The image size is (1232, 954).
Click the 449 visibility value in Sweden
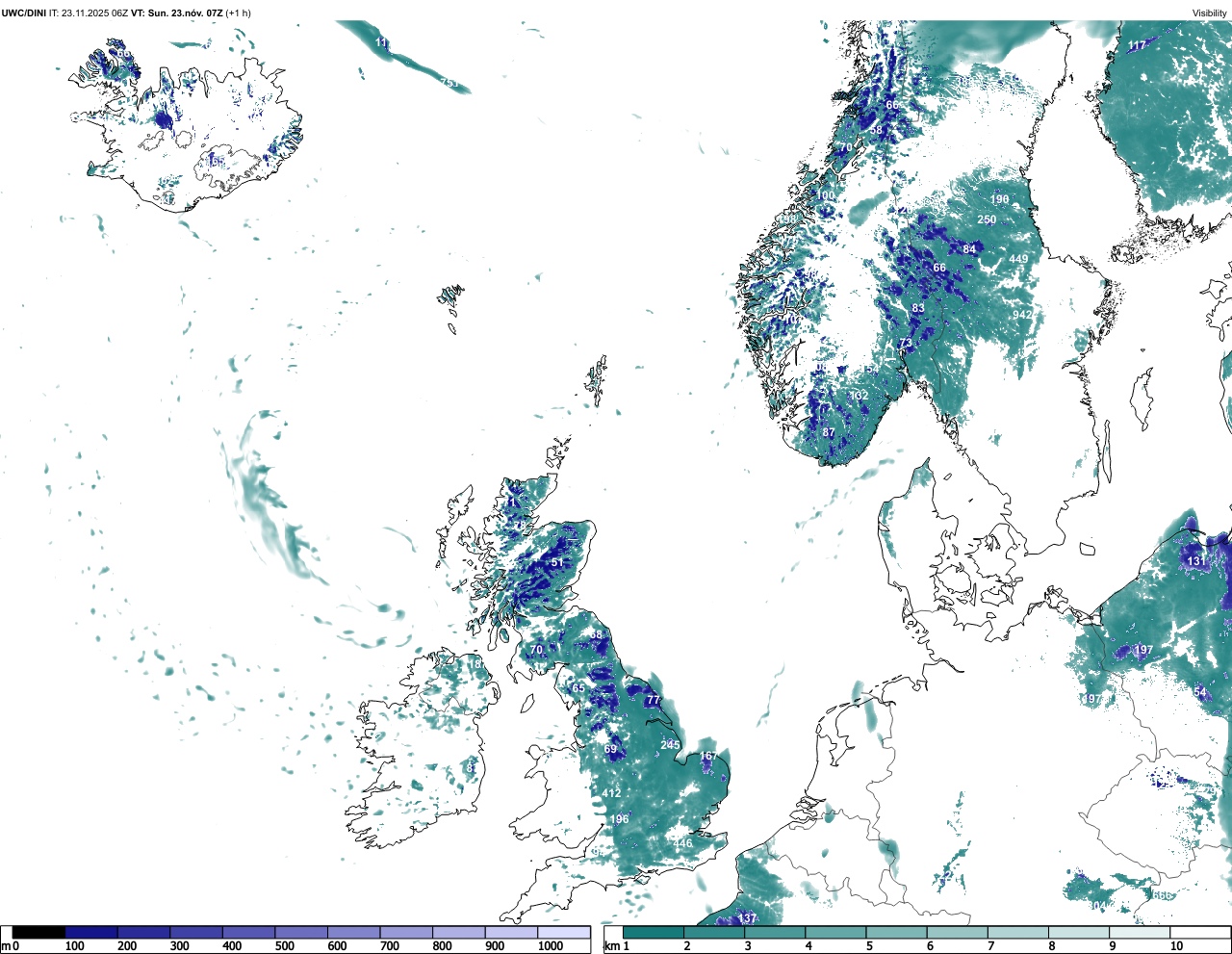[x=1018, y=258]
